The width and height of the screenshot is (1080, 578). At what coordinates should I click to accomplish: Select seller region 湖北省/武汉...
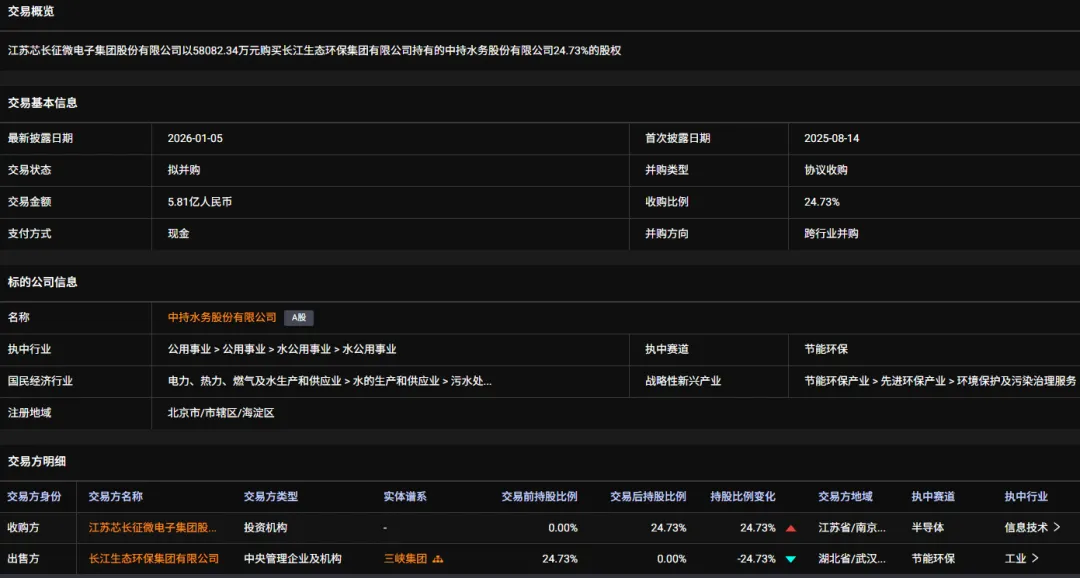click(x=852, y=559)
